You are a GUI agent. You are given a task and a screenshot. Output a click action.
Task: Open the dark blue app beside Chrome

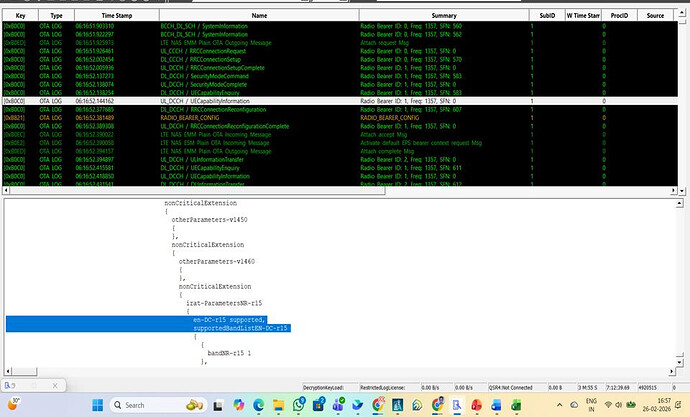point(397,405)
